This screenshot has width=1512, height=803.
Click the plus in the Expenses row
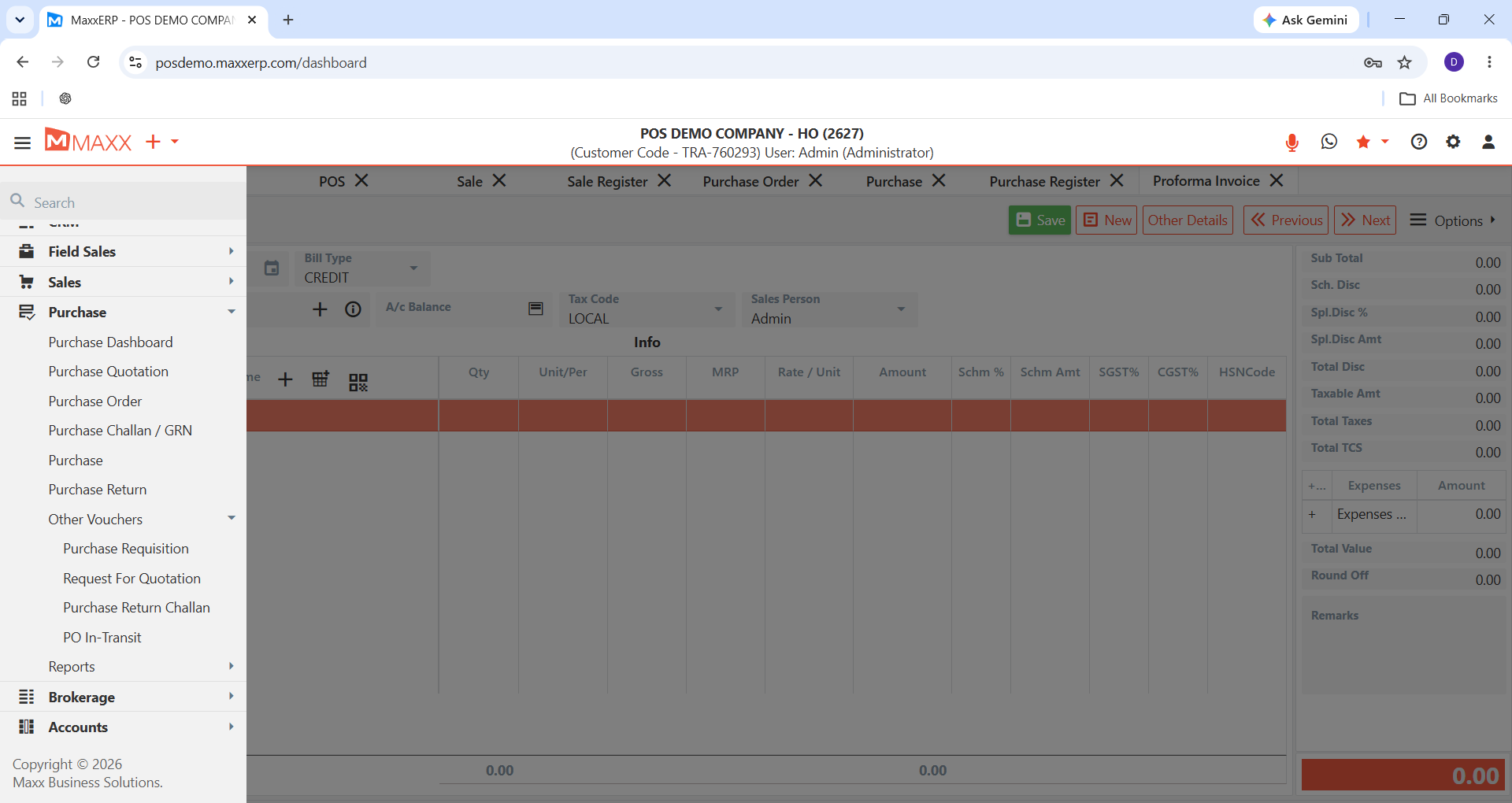[1312, 515]
